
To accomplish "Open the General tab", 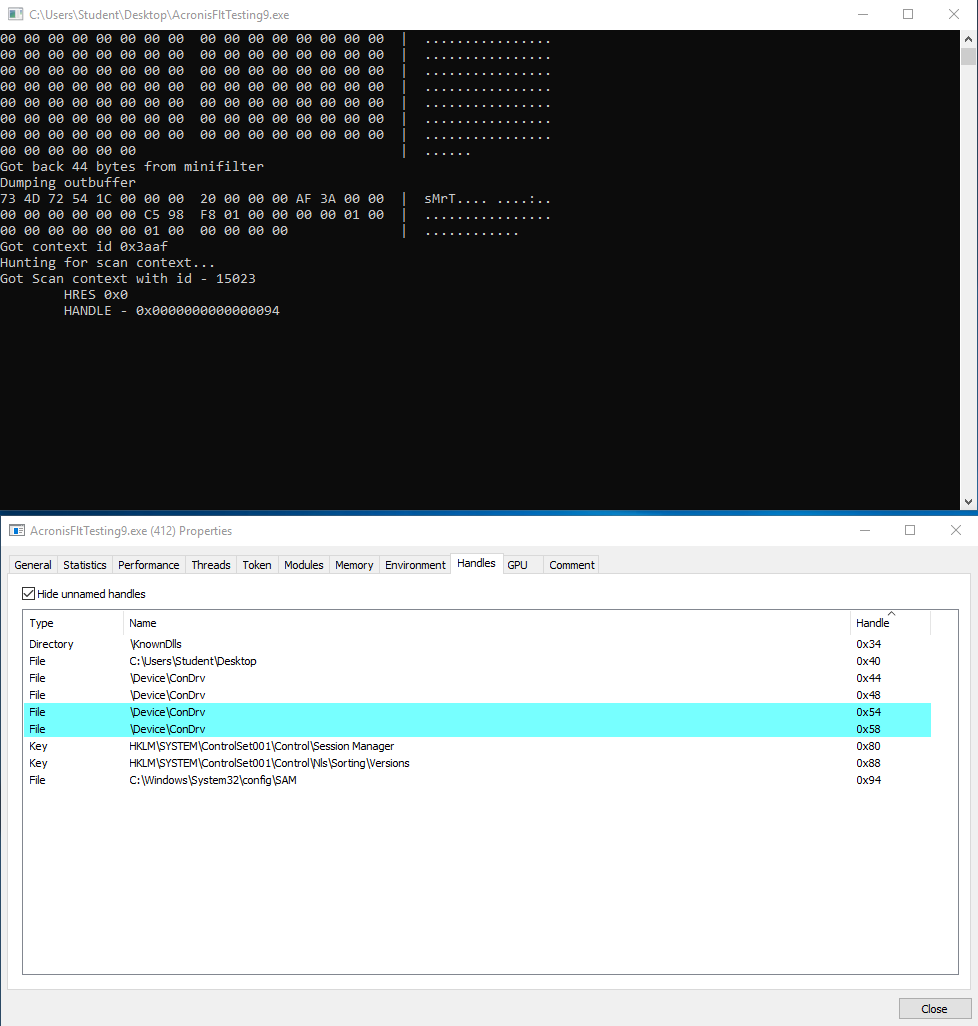I will click(x=33, y=565).
